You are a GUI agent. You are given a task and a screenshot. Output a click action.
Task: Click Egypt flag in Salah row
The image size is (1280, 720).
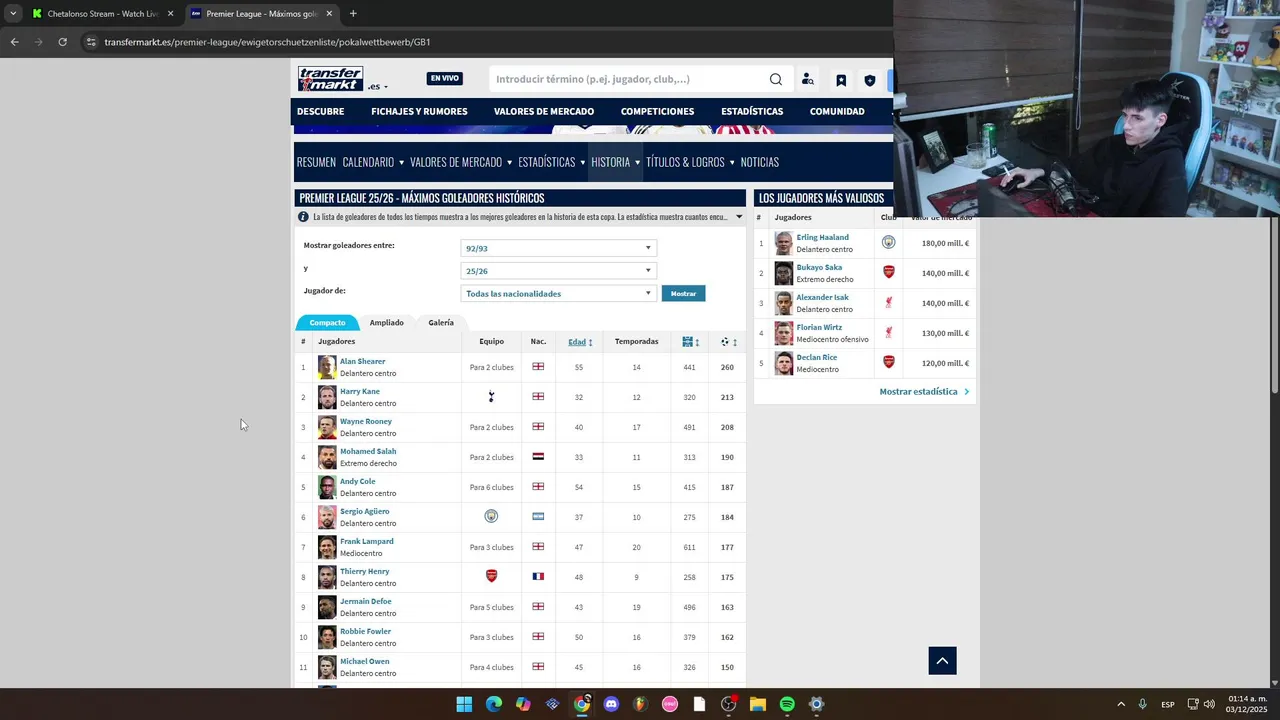pos(538,456)
